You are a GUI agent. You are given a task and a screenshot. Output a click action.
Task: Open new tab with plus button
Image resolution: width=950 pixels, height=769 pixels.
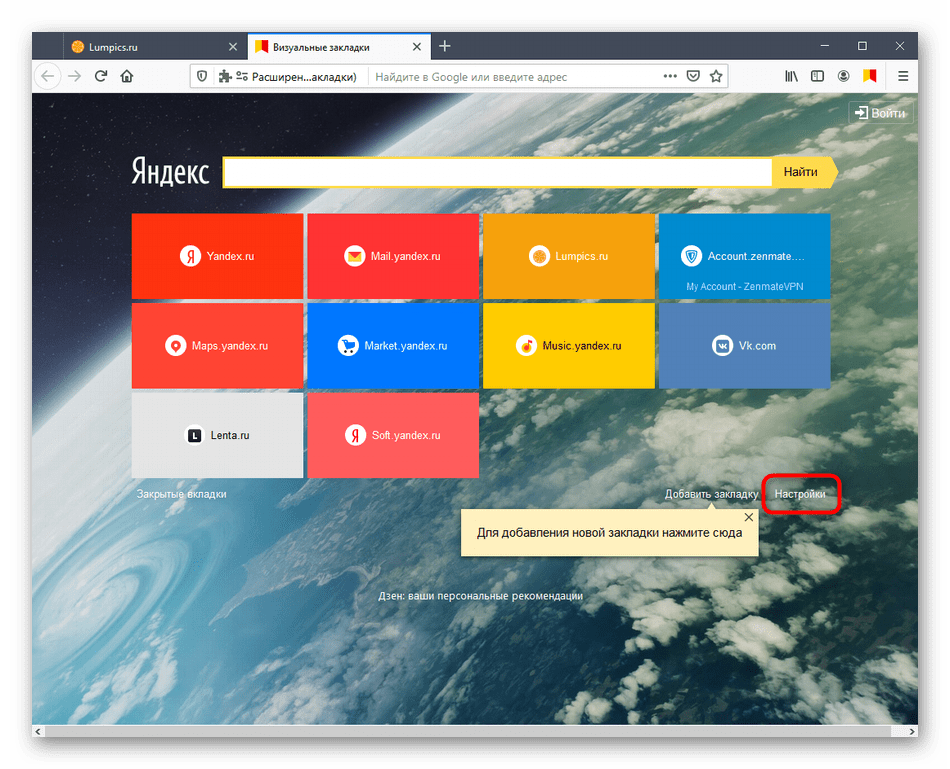click(x=445, y=46)
